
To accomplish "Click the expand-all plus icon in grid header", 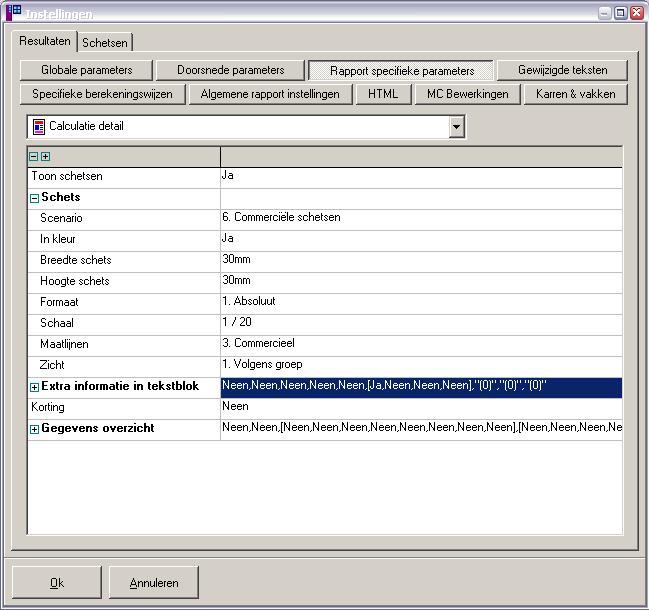I will (x=46, y=156).
